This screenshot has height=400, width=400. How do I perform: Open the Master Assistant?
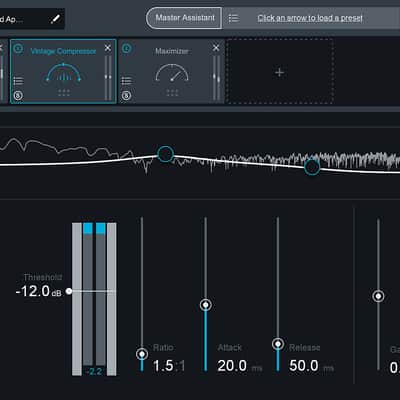pyautogui.click(x=184, y=18)
